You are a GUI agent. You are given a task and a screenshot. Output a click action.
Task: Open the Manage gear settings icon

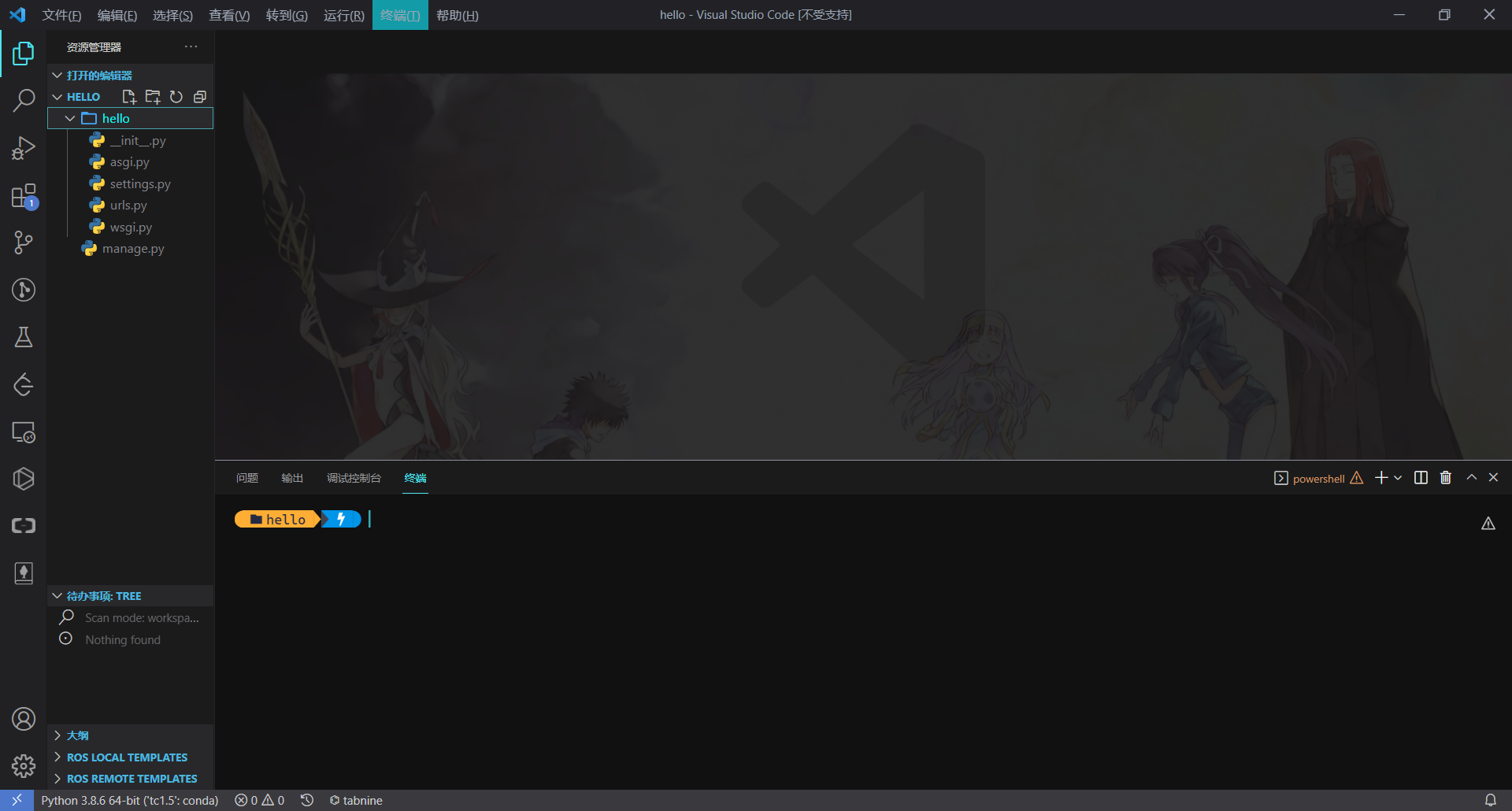click(24, 766)
